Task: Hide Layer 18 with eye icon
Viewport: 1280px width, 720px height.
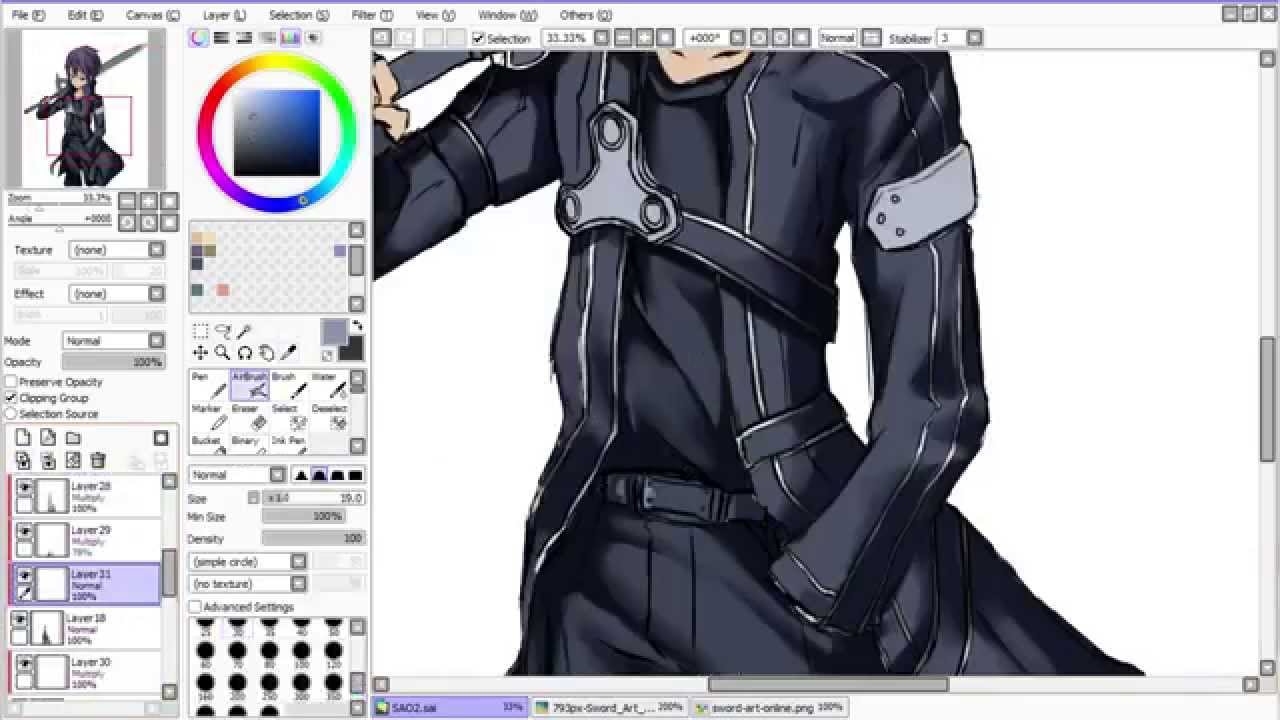Action: 20,619
